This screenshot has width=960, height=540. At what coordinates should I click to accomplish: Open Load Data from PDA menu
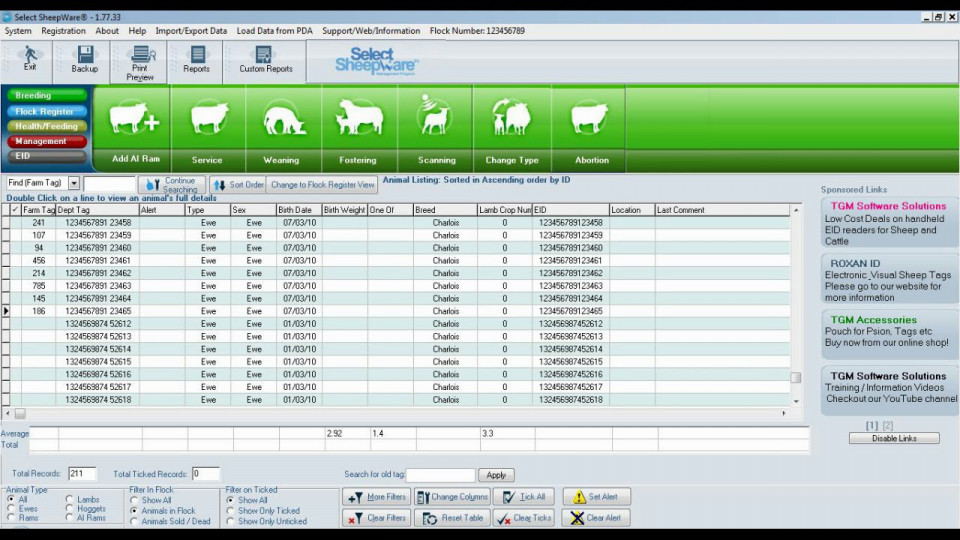274,31
